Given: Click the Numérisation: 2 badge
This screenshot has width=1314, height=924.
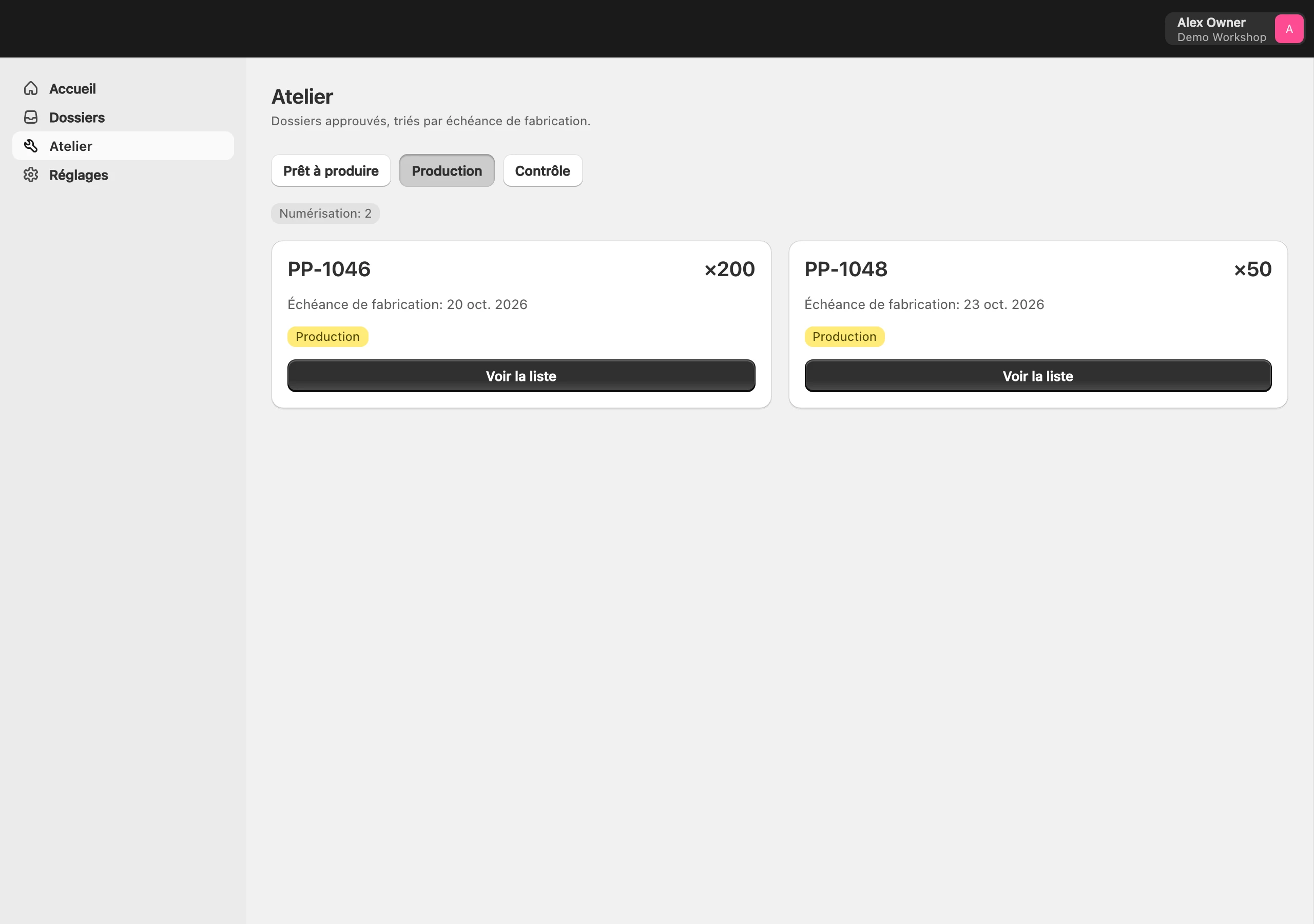Looking at the screenshot, I should 325,214.
